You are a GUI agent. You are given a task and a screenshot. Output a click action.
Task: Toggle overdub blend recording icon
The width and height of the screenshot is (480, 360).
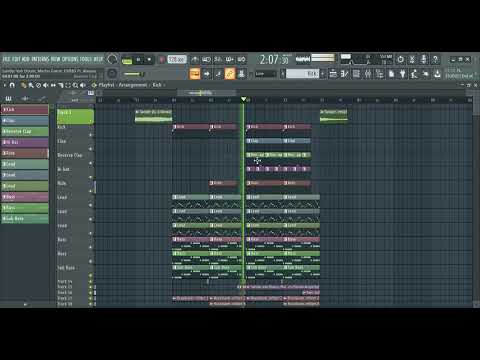tap(230, 60)
